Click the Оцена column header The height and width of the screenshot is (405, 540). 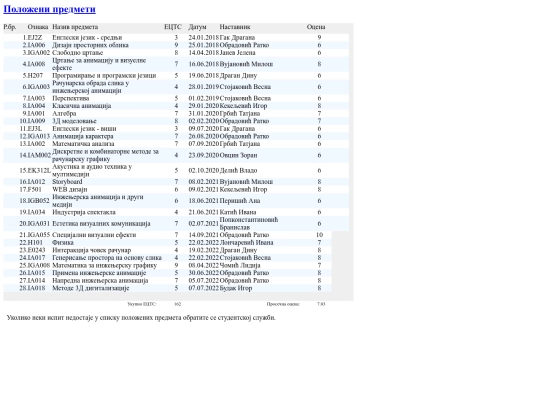click(x=316, y=27)
